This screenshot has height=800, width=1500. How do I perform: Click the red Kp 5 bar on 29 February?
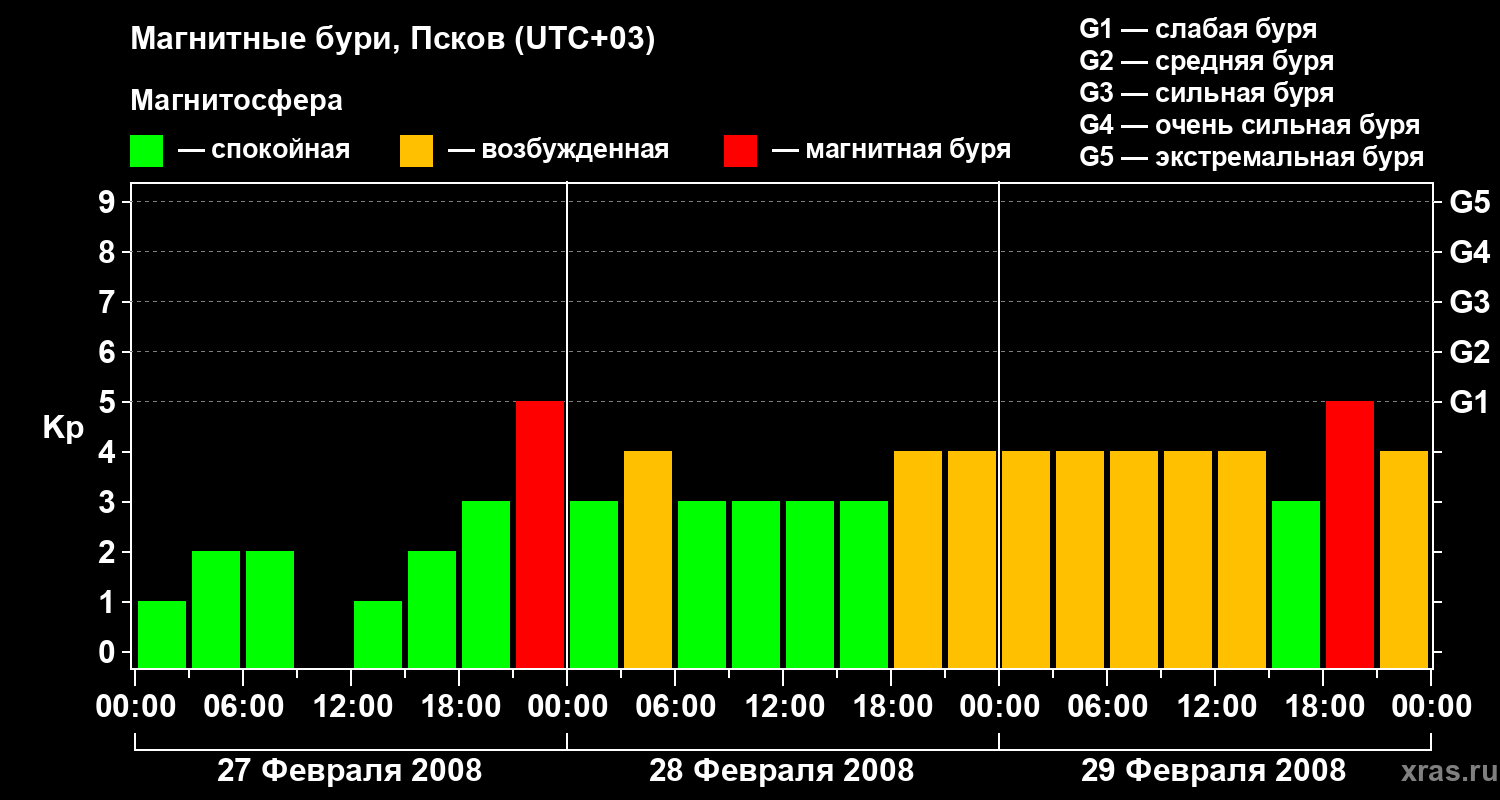[1350, 534]
